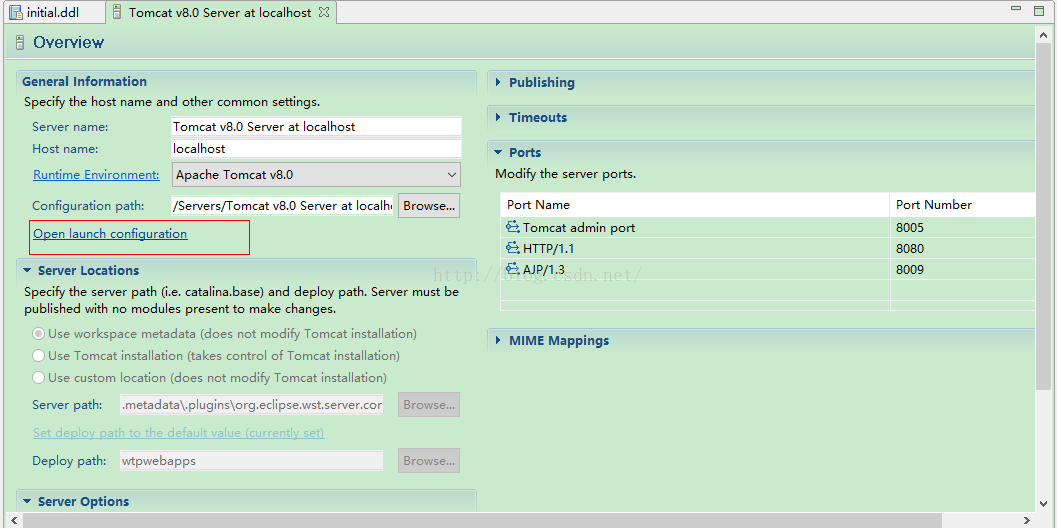This screenshot has width=1057, height=528.
Task: Click the Port Number column header
Action: [x=963, y=204]
